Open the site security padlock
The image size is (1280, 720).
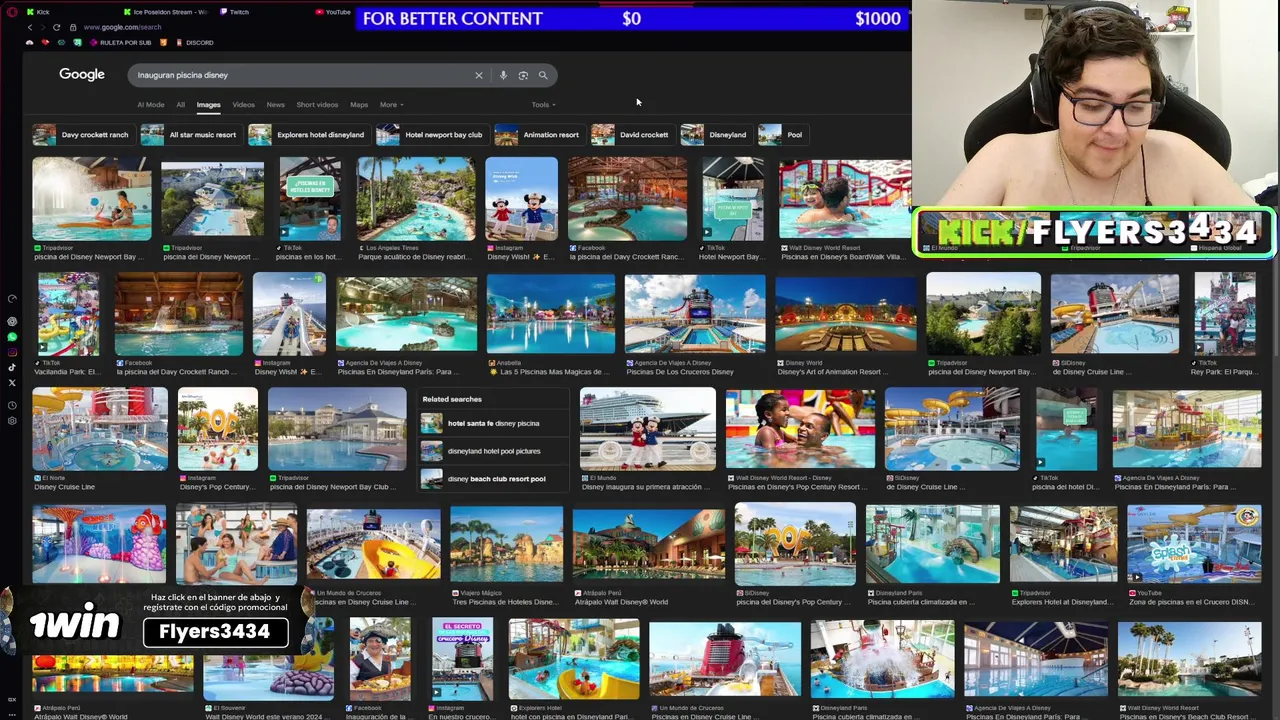73,27
